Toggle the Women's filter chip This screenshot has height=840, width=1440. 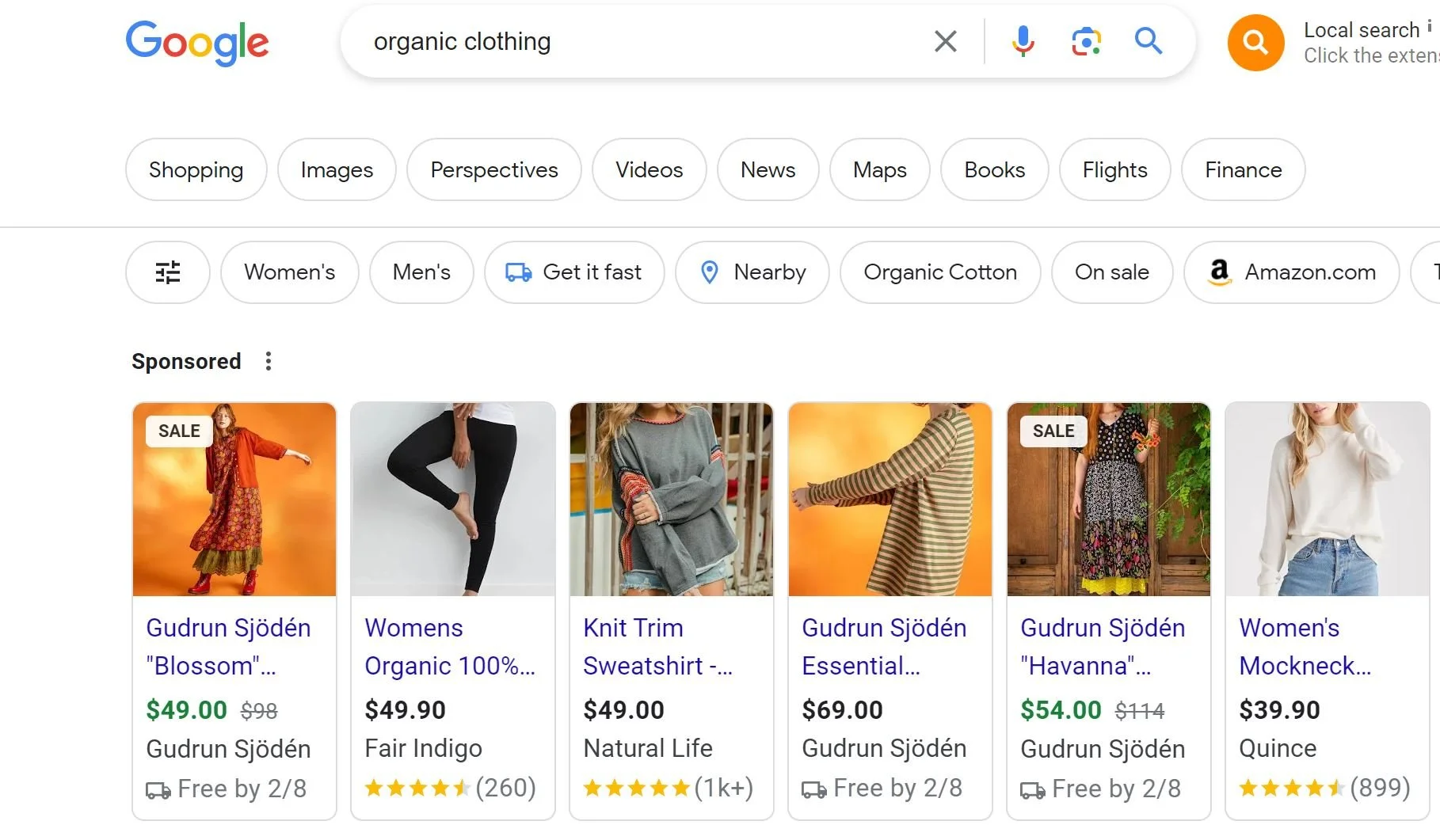click(290, 272)
